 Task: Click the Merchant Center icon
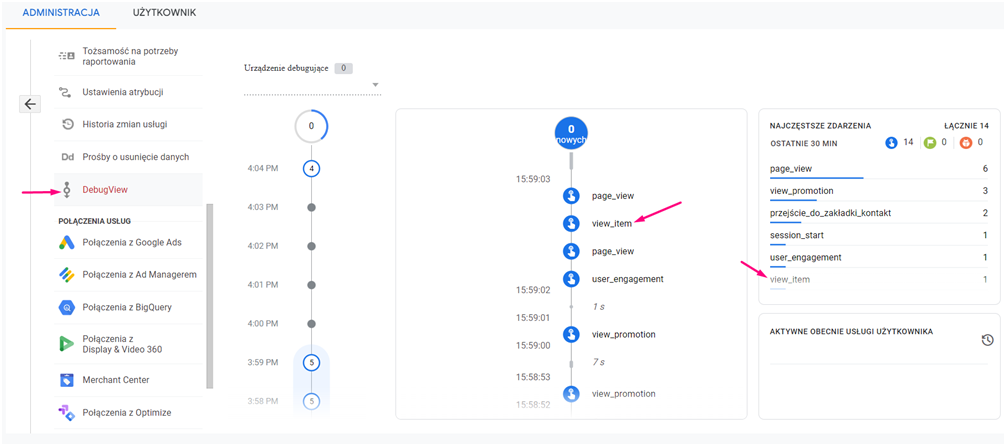click(67, 380)
